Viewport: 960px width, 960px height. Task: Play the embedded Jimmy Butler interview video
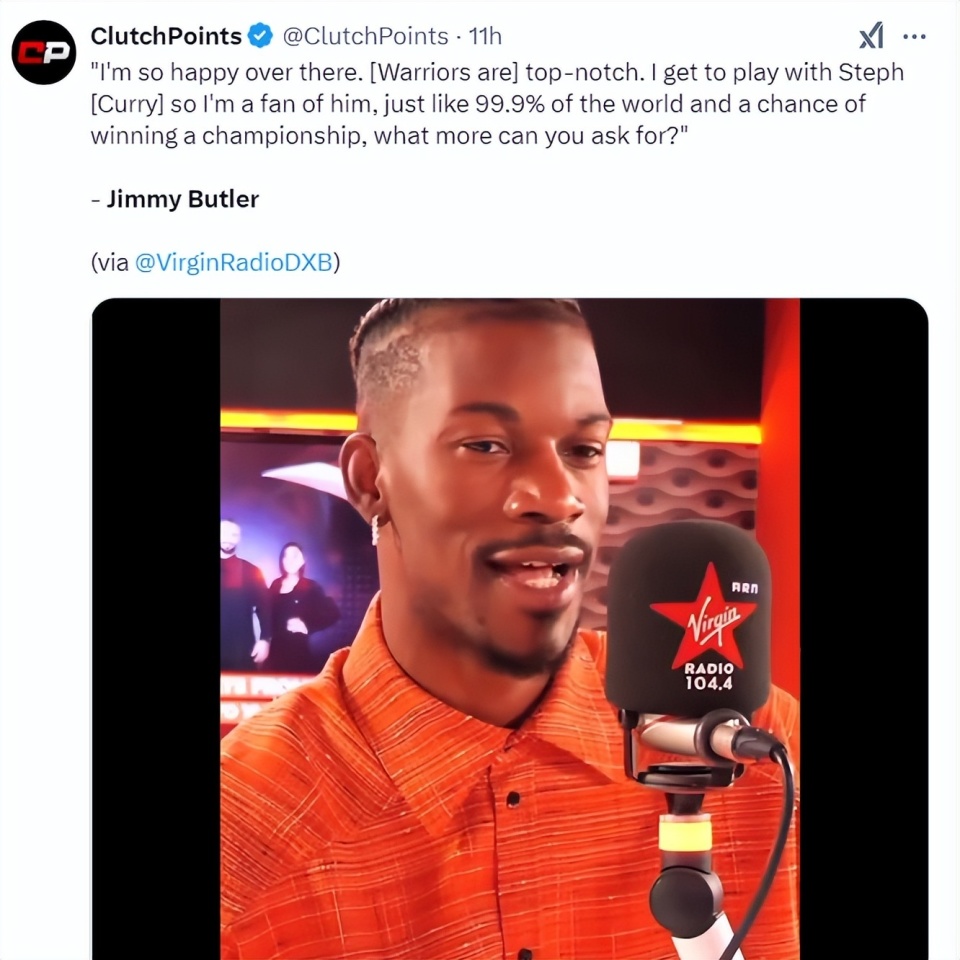pyautogui.click(x=510, y=629)
